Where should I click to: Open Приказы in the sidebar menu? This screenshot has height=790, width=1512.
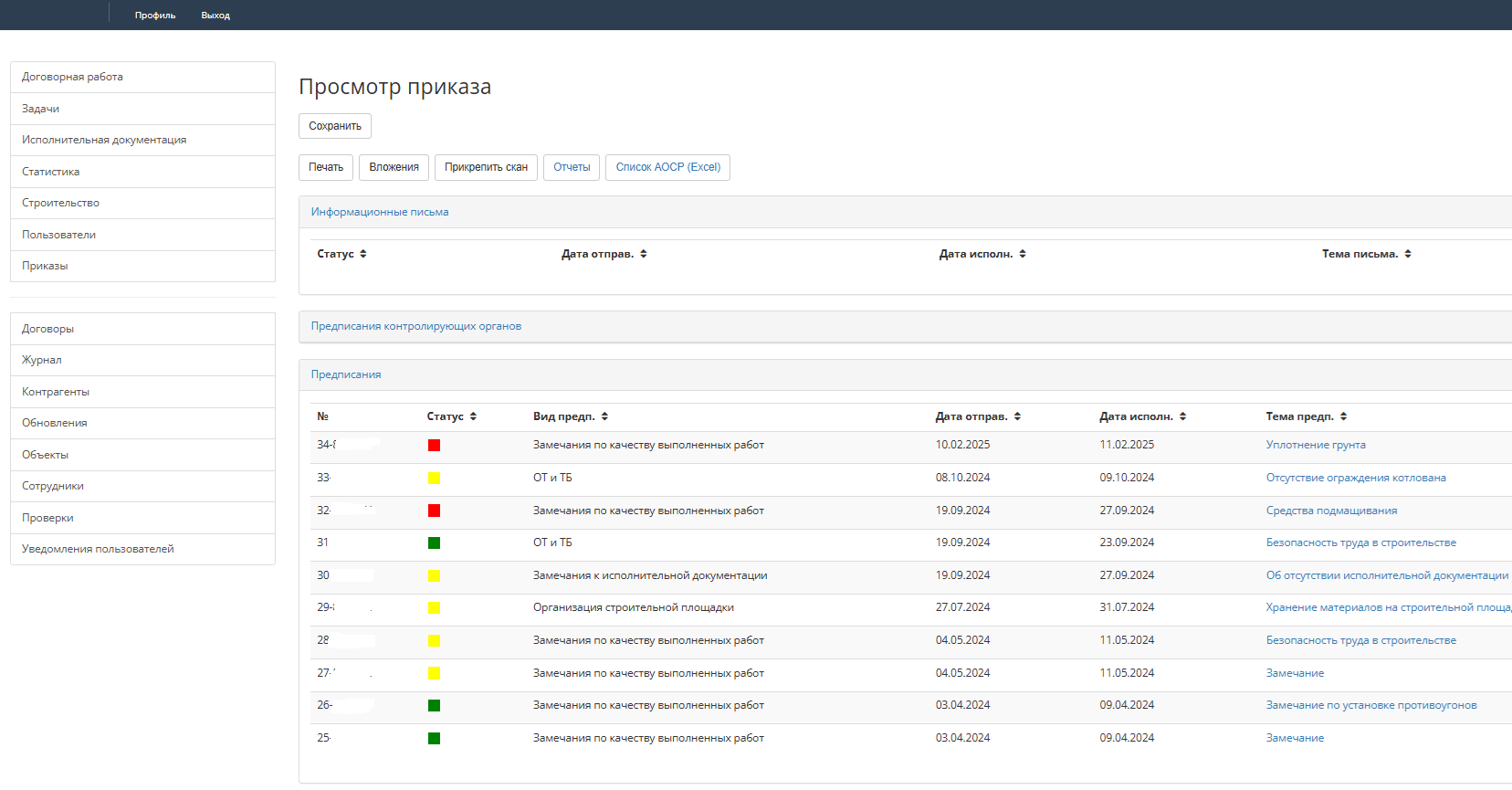45,266
